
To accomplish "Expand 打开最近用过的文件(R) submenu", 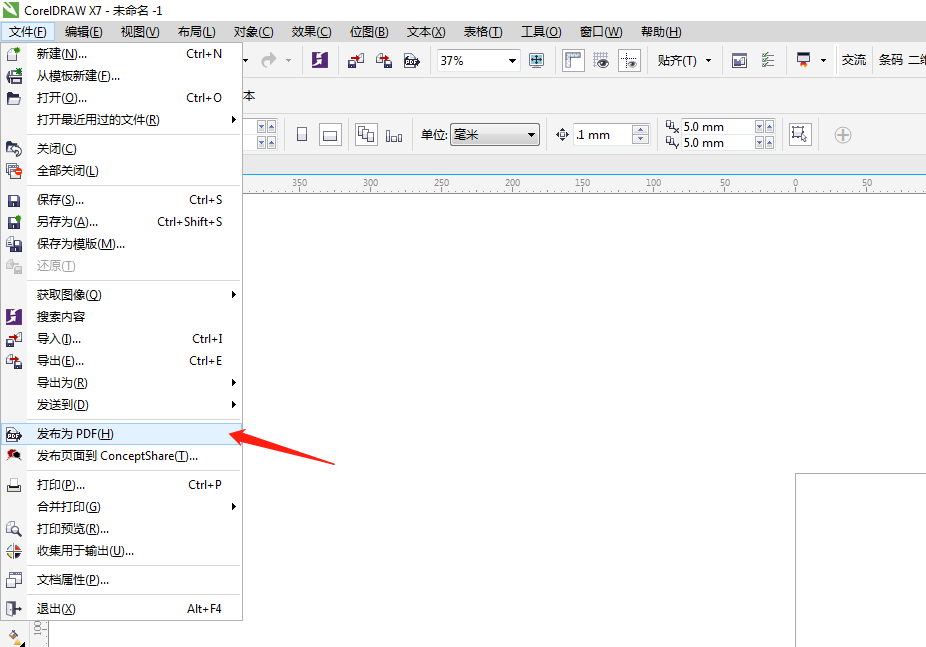I will point(122,120).
